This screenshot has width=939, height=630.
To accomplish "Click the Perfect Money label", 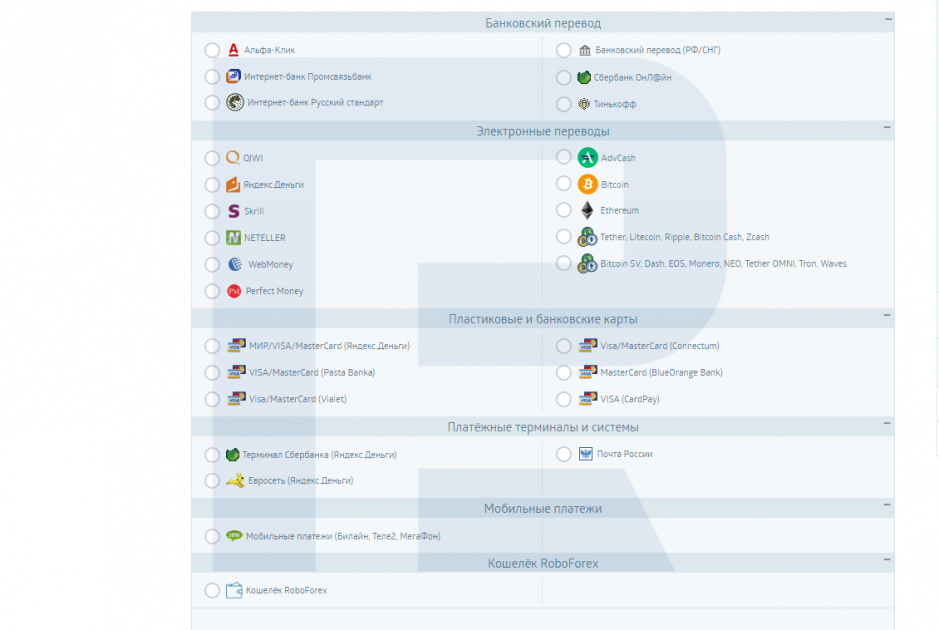I will pyautogui.click(x=274, y=291).
